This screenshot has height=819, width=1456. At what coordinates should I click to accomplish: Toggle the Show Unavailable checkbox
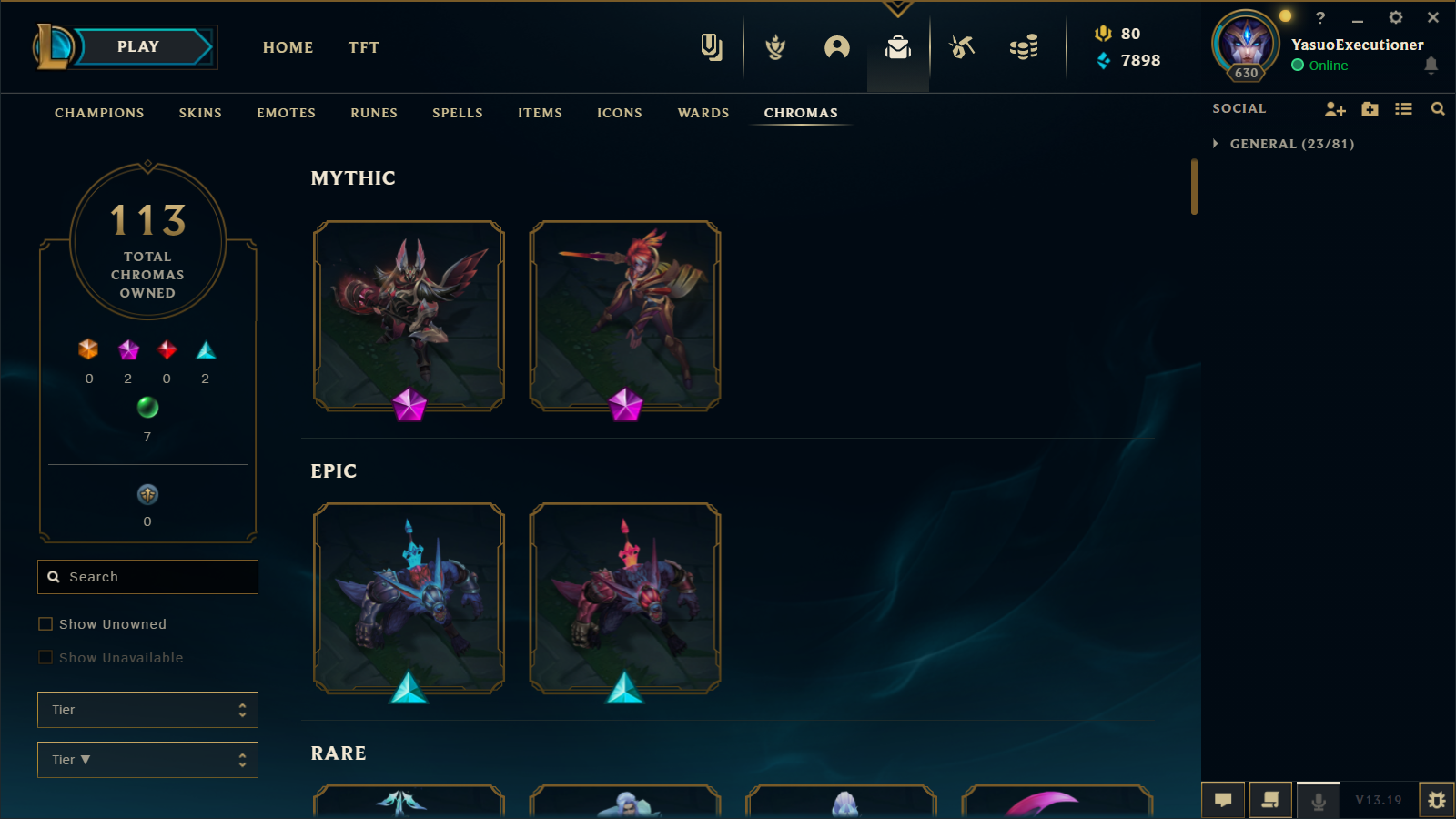[x=45, y=658]
